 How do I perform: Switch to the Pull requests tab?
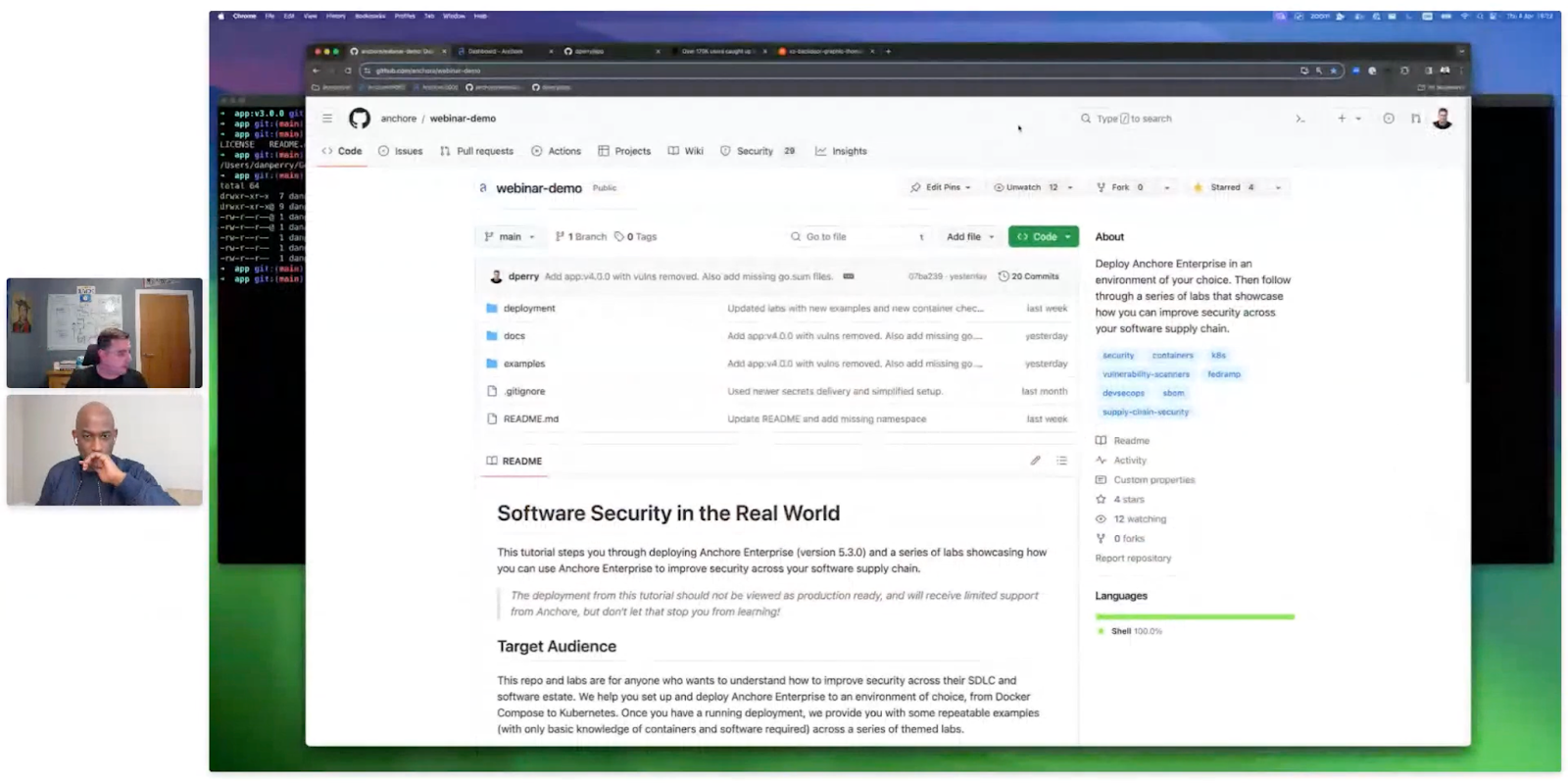pos(477,151)
